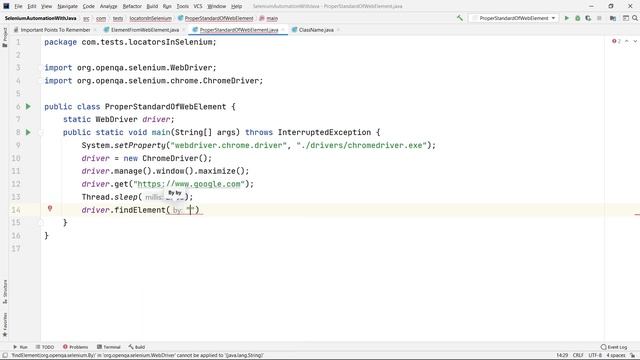
Task: Go to previous highlighted error arrow
Action: [627, 41]
